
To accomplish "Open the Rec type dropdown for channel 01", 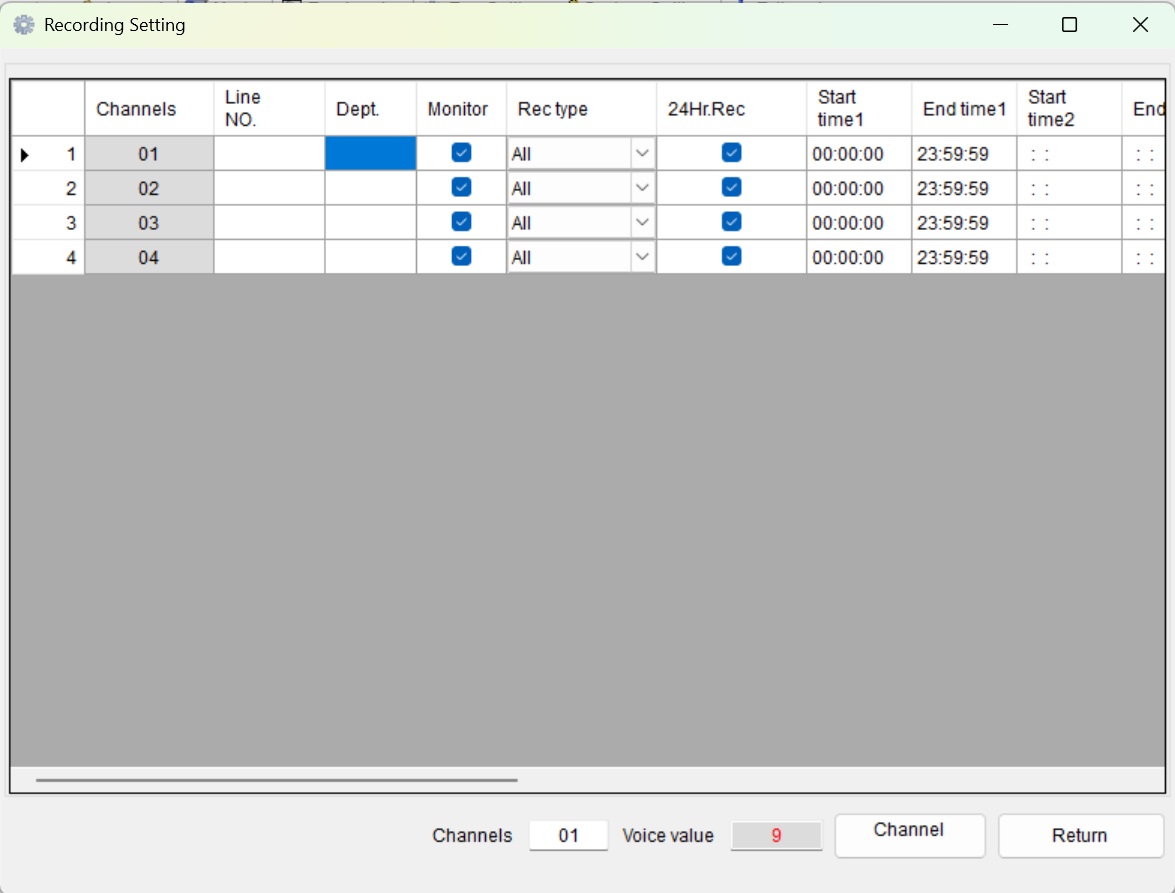I will 643,153.
